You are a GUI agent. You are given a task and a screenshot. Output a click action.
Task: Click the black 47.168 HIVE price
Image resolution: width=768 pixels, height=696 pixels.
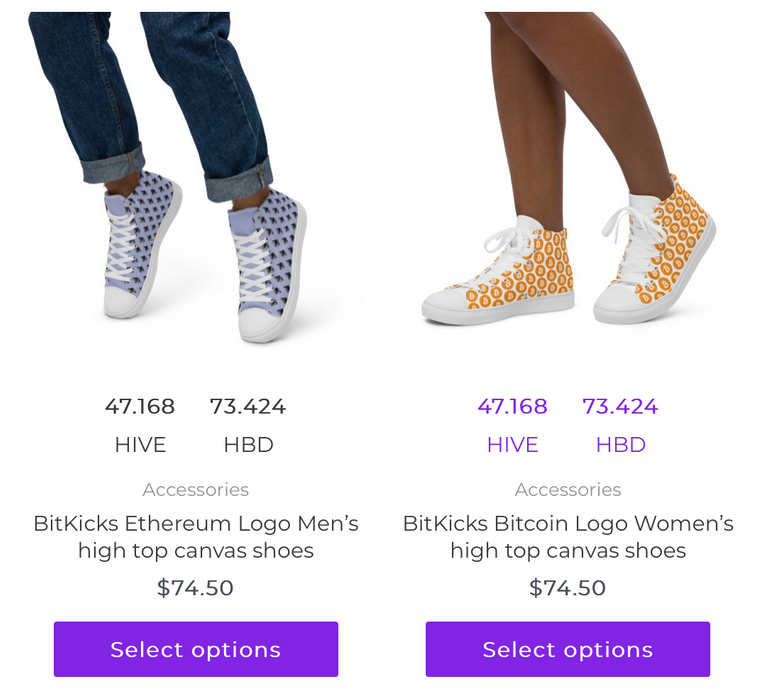[x=140, y=407]
